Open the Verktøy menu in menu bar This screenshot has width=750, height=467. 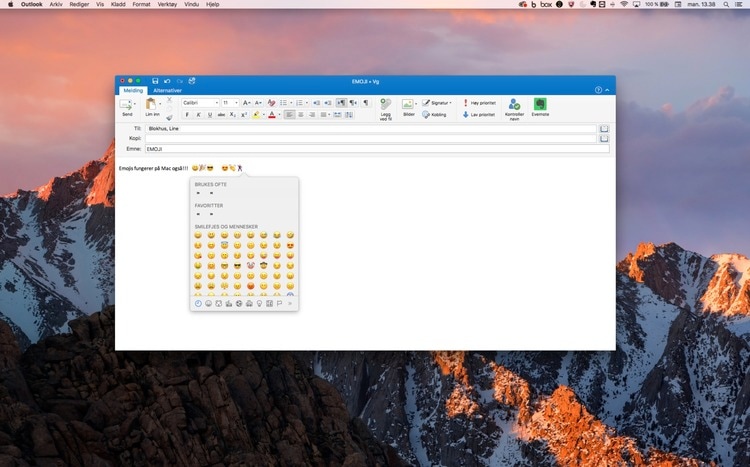click(168, 5)
